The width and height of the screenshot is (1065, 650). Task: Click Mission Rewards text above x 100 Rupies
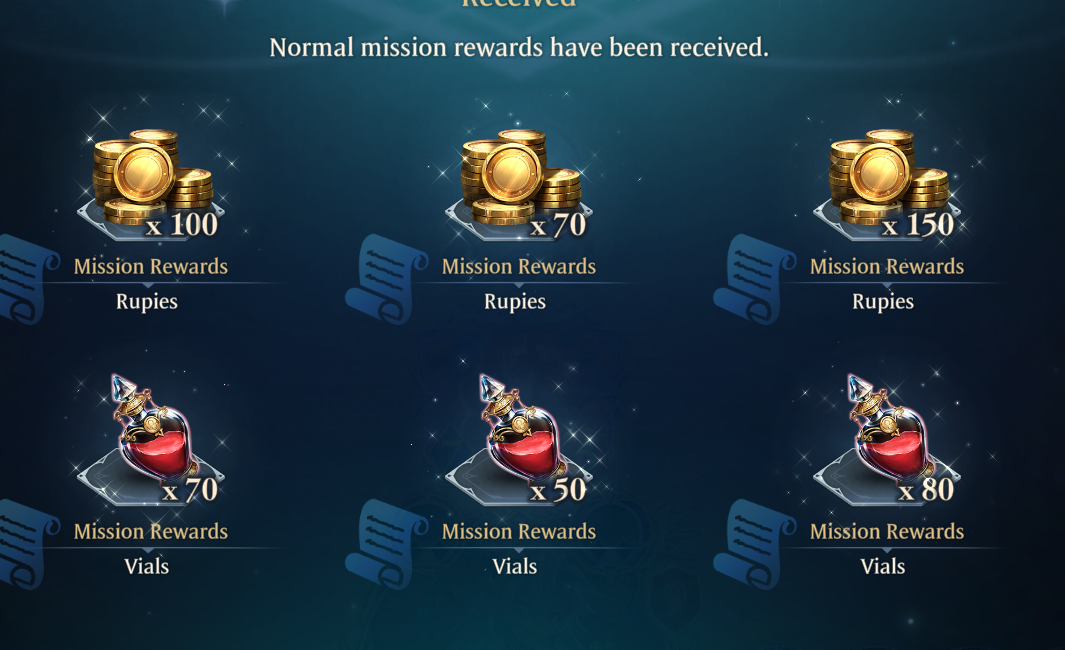[151, 266]
